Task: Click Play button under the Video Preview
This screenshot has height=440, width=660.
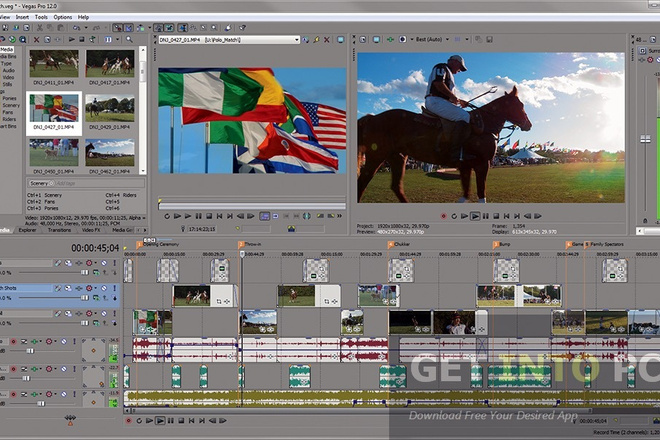Action: pos(475,216)
